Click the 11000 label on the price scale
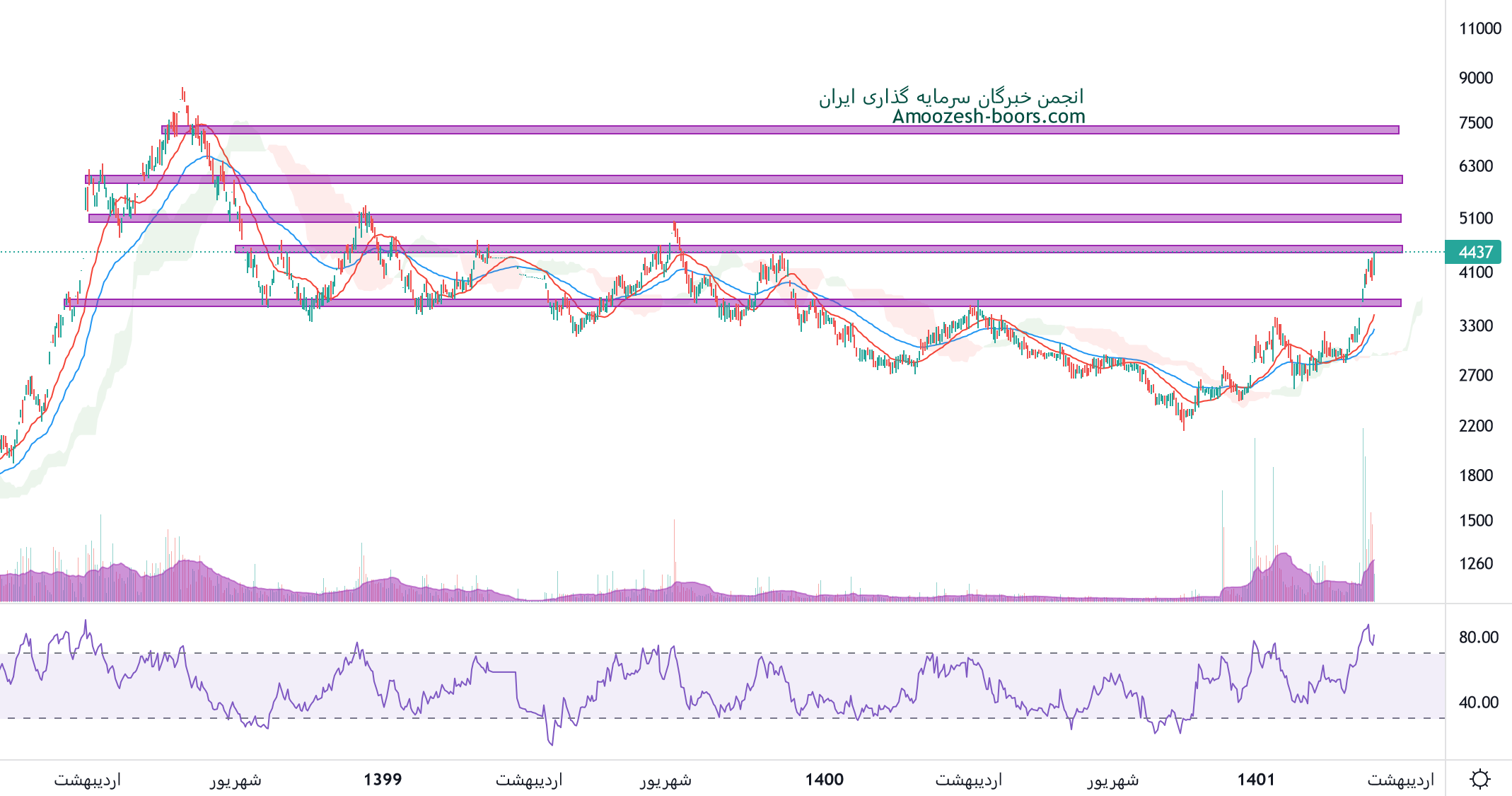Image resolution: width=1512 pixels, height=796 pixels. pos(1479,29)
